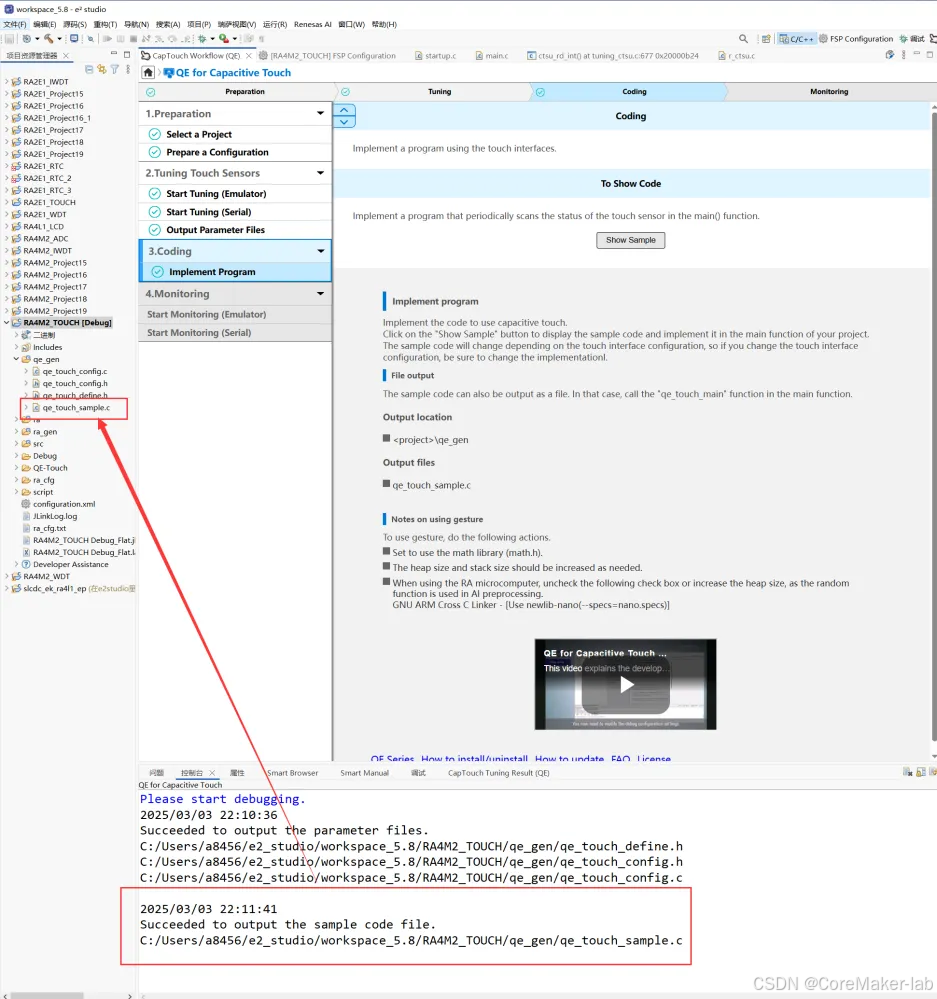
Task: Open the 文件(F) menu
Action: coord(15,24)
